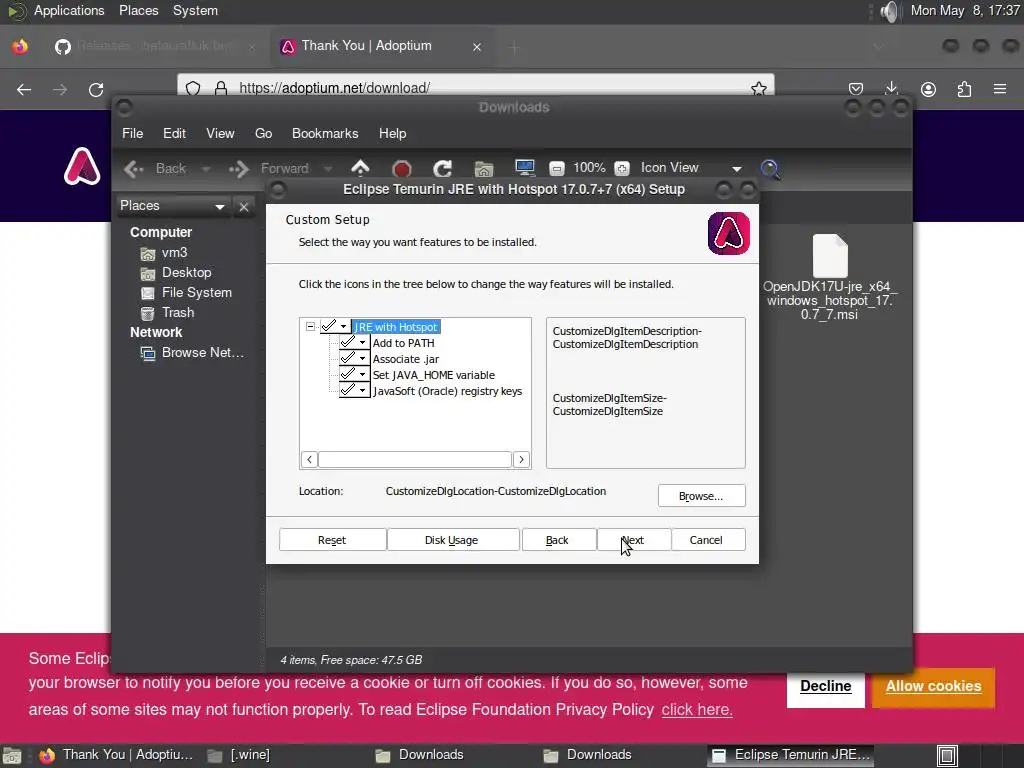Open Firefox extensions puzzle icon
The height and width of the screenshot is (768, 1024).
coord(964,89)
